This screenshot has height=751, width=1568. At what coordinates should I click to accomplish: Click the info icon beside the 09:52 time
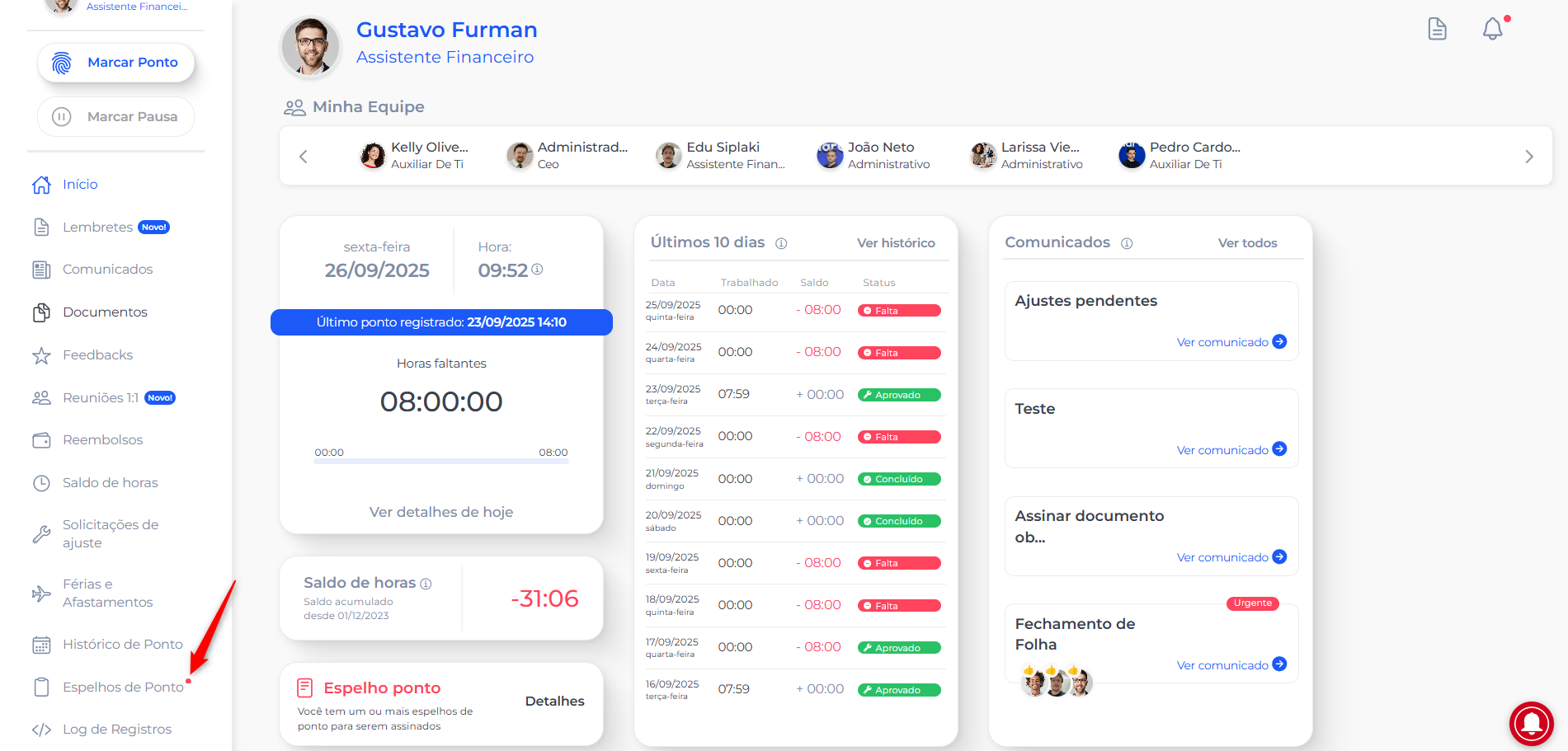pos(537,270)
